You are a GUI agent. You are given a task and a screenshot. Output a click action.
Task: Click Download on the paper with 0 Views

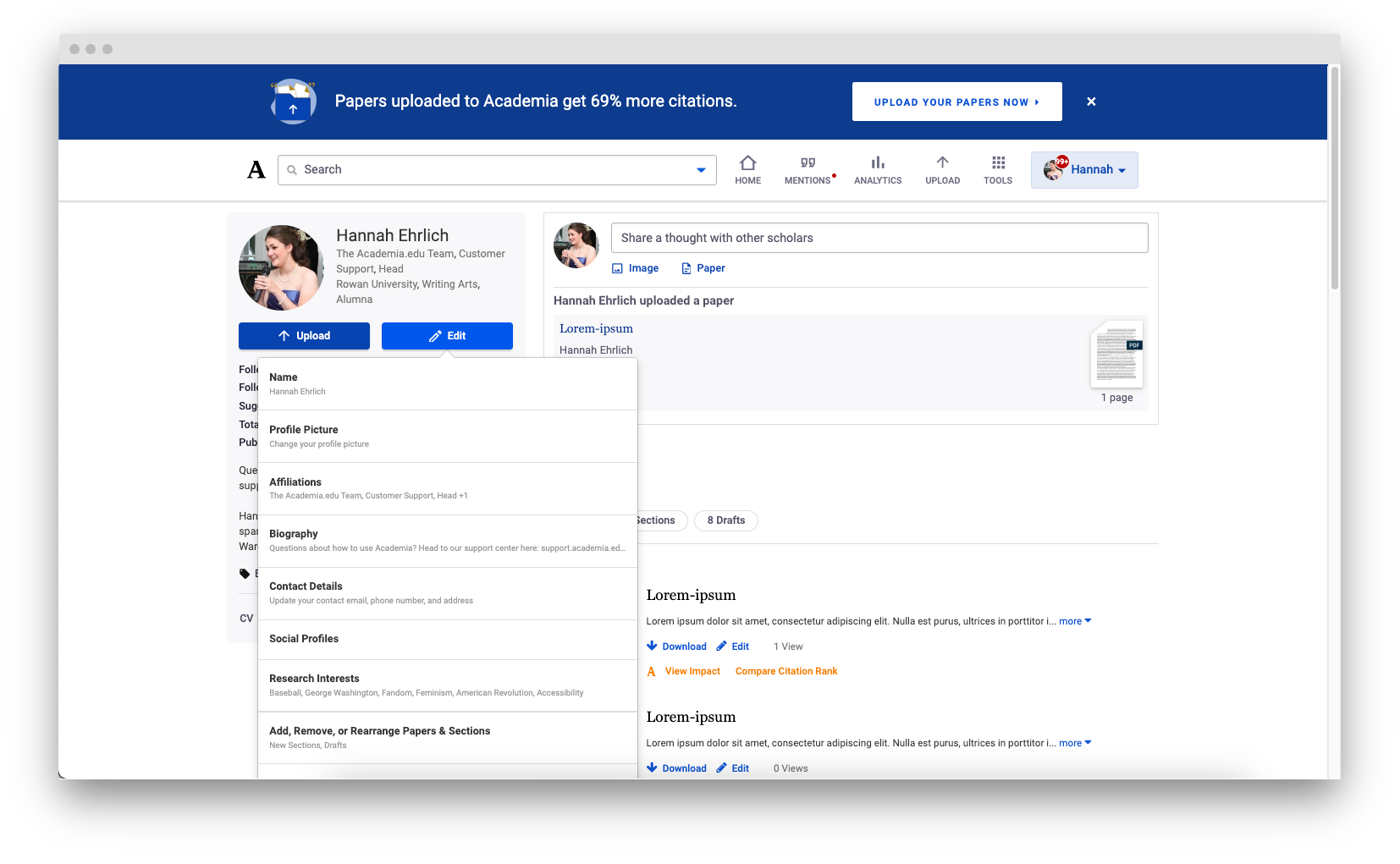coord(676,768)
